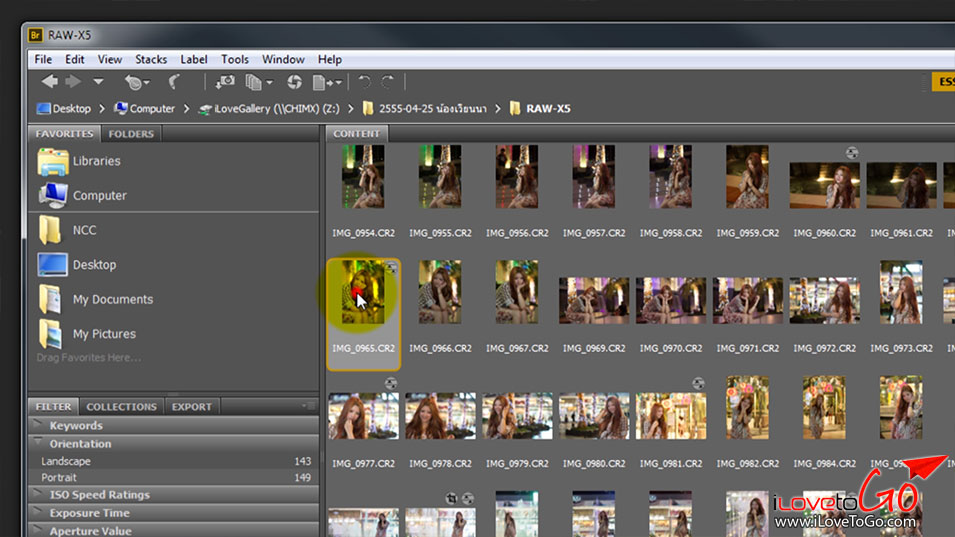
Task: Expand the Keywords filter
Action: [x=38, y=424]
